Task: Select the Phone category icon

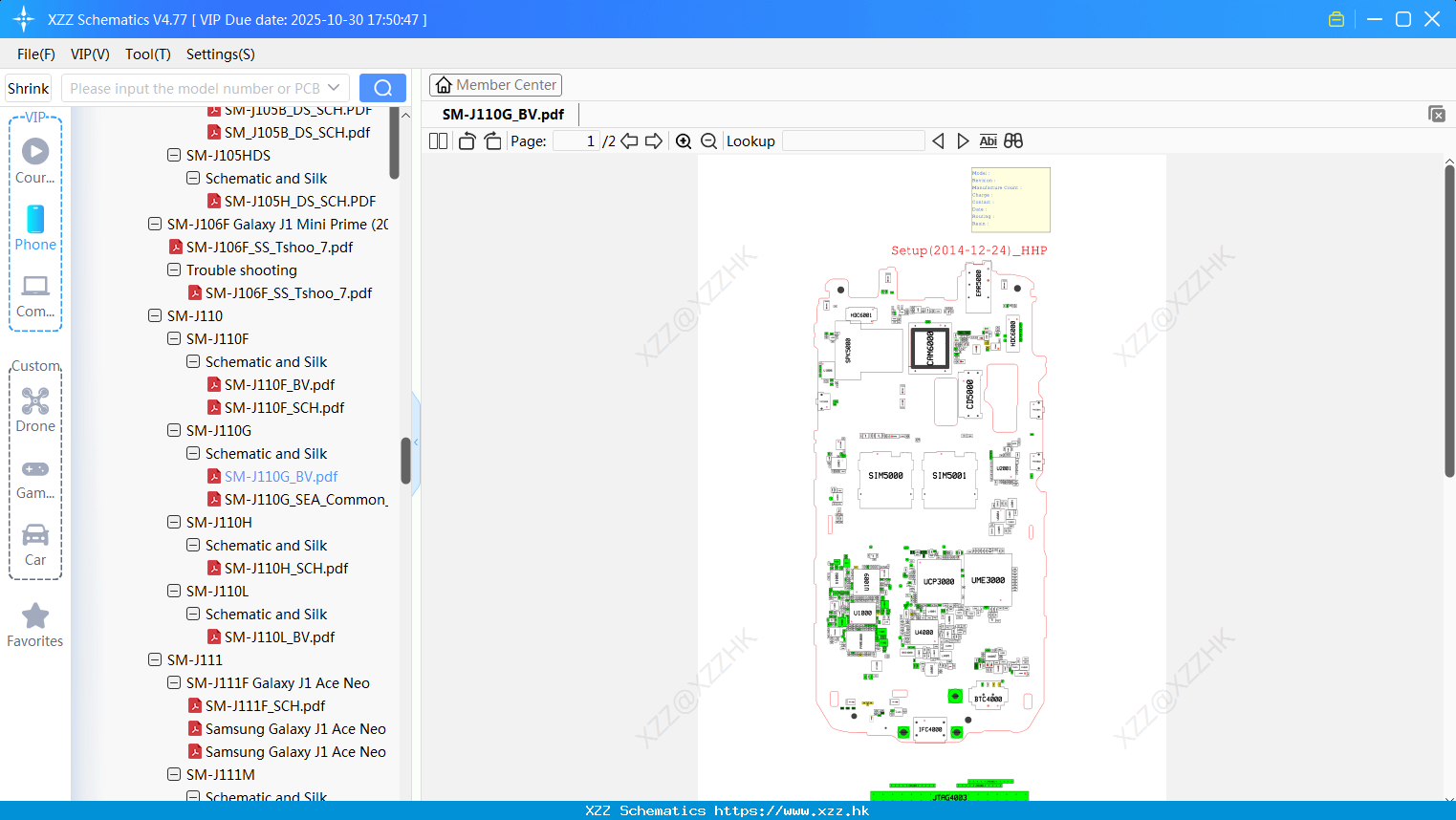Action: point(35,219)
